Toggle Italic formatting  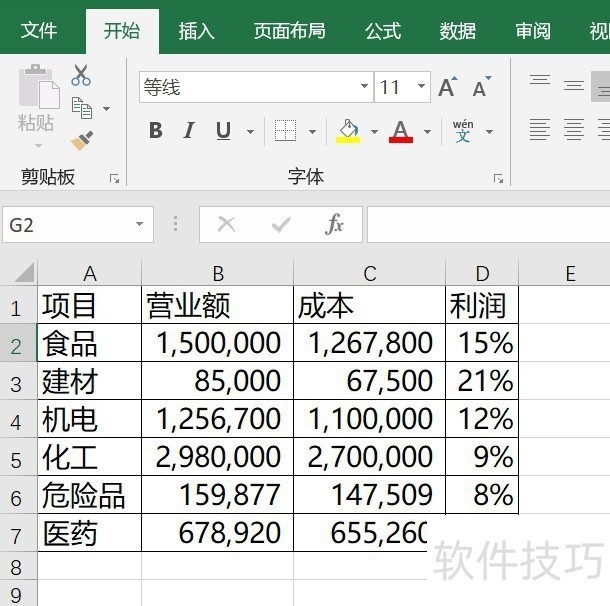[x=189, y=130]
